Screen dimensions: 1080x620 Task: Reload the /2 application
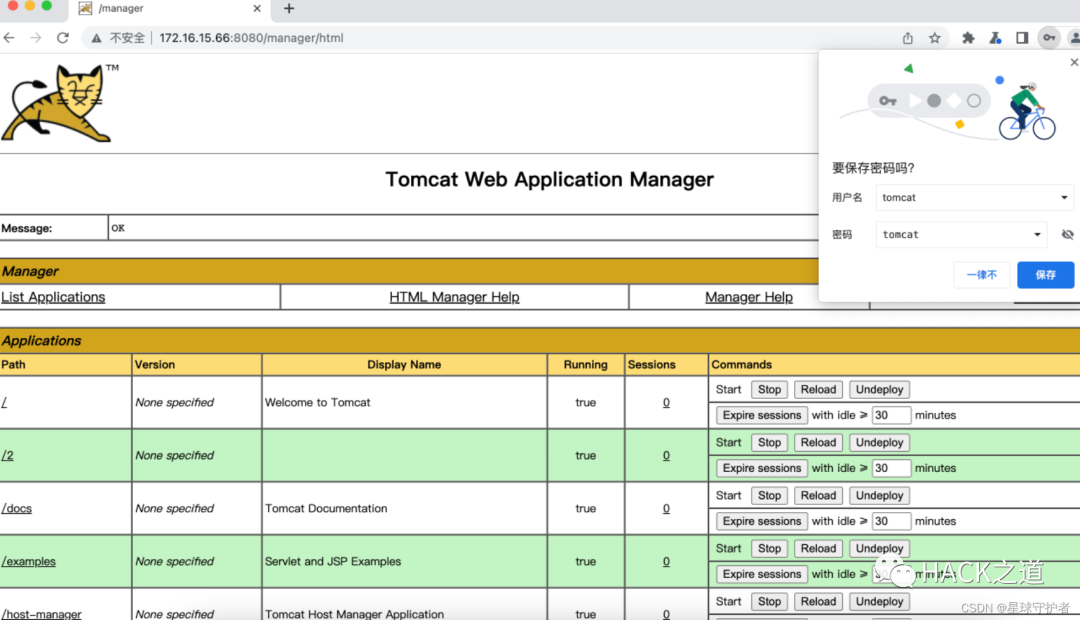tap(818, 442)
